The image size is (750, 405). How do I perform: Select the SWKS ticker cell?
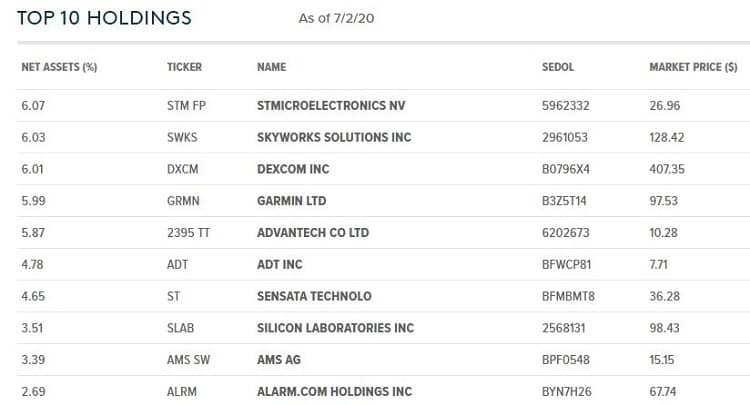[x=182, y=137]
